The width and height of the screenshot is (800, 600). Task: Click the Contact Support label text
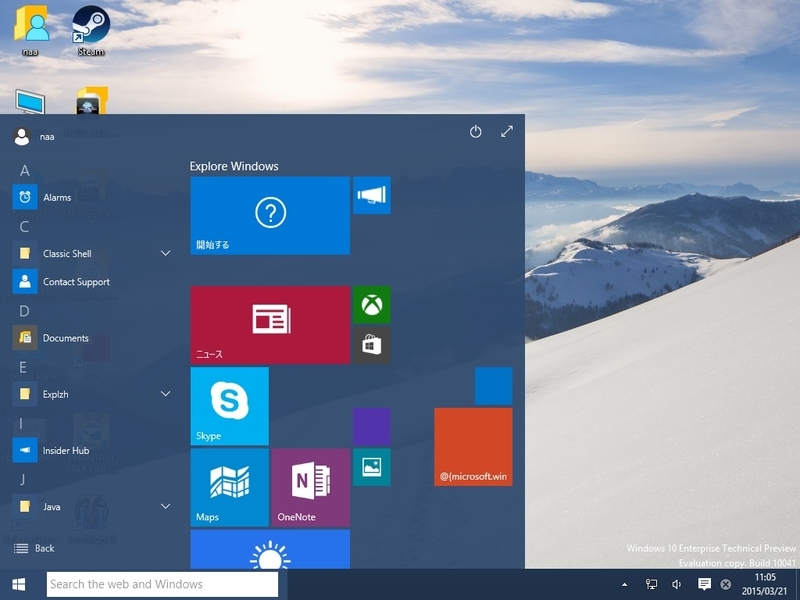(x=77, y=282)
